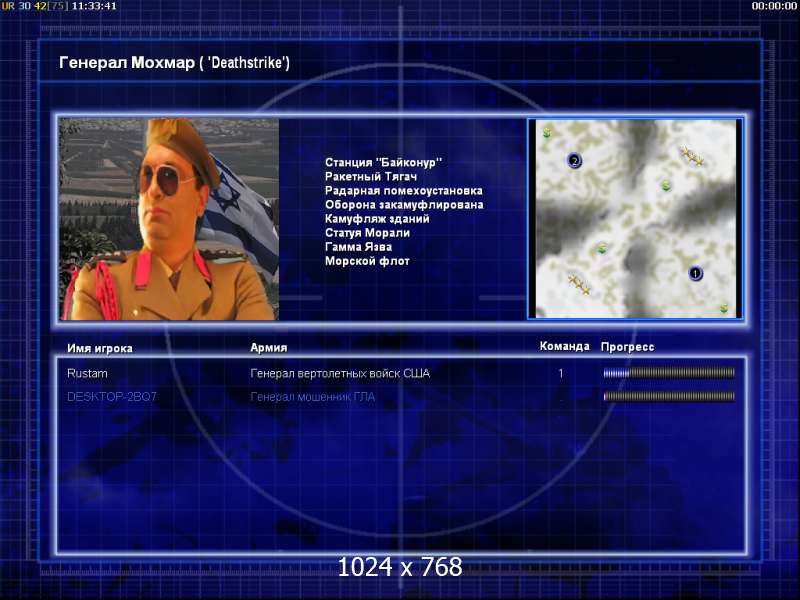Click the 'Статуя Морали' list entry
The height and width of the screenshot is (600, 800).
click(367, 233)
